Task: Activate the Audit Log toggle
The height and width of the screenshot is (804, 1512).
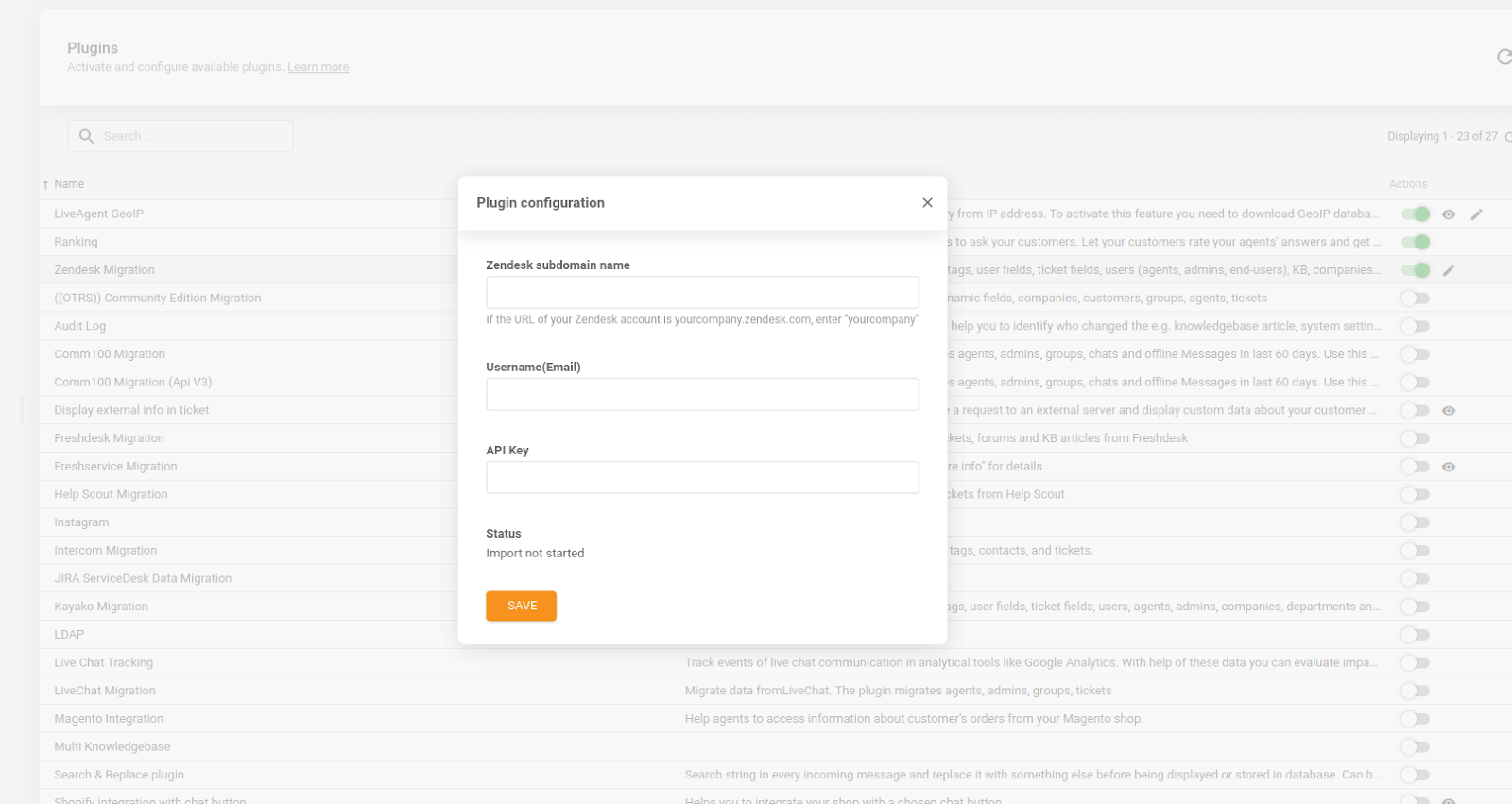Action: 1416,327
